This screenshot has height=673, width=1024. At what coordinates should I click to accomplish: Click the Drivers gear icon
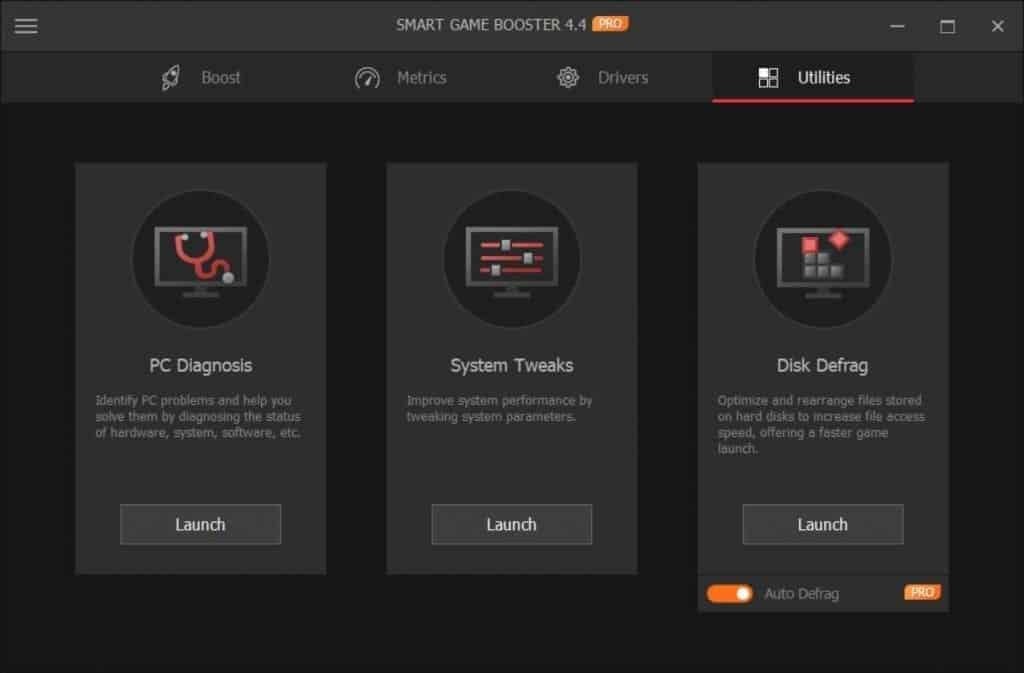pos(568,76)
